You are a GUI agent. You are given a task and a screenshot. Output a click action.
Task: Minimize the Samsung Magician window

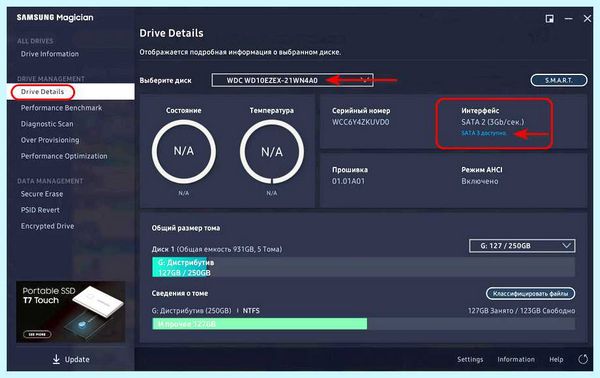569,19
